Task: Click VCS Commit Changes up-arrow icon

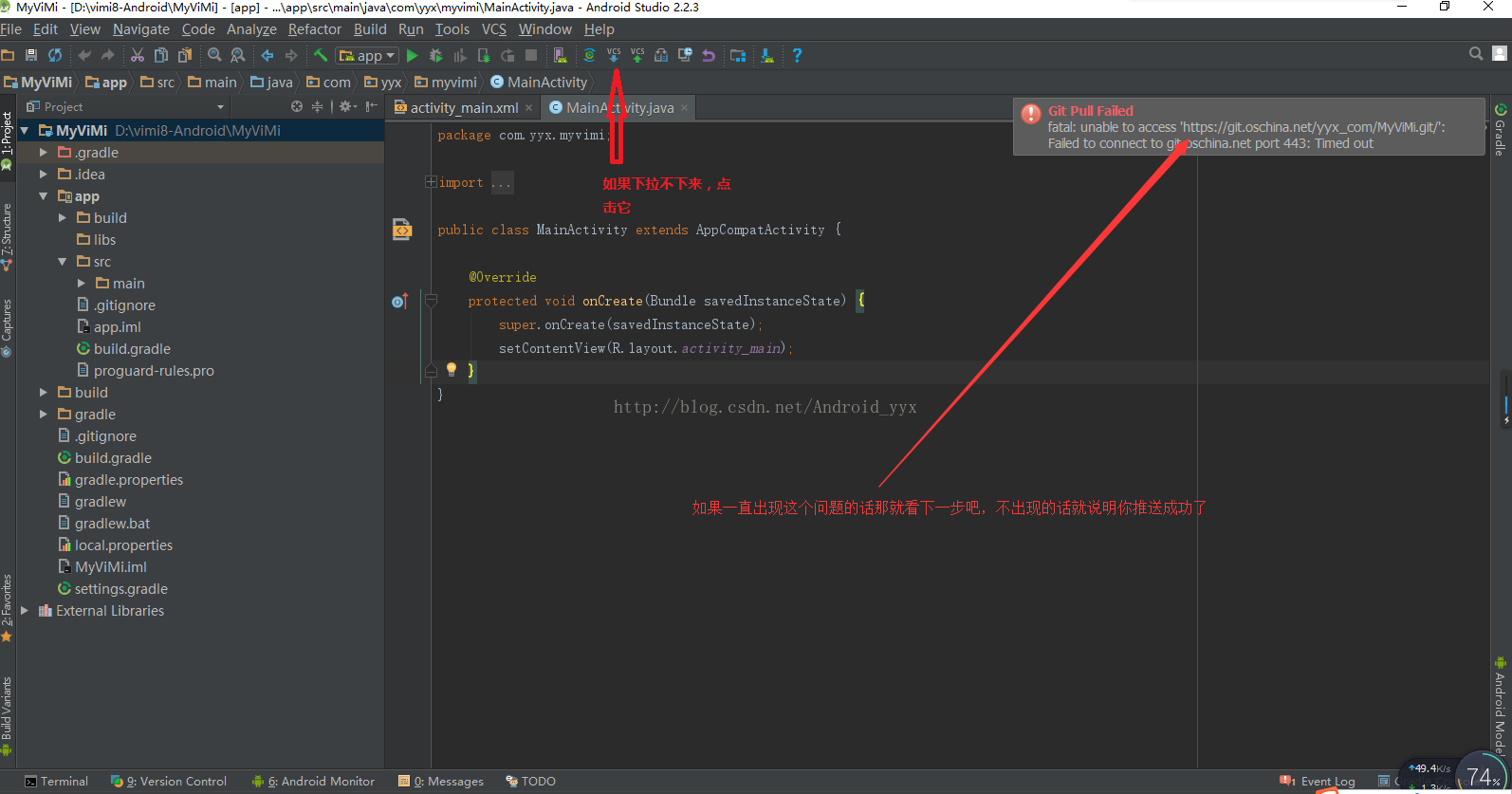Action: (637, 55)
